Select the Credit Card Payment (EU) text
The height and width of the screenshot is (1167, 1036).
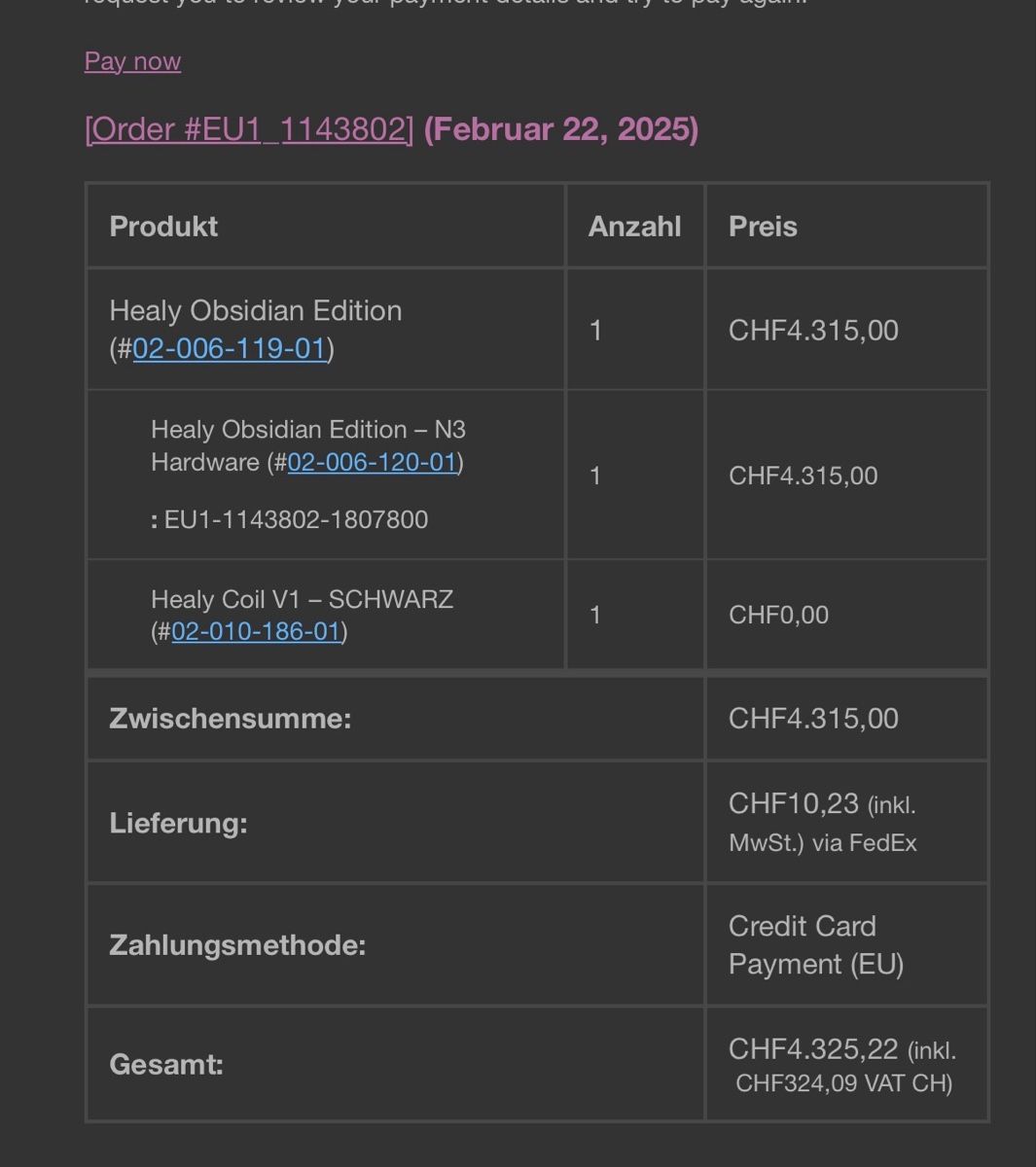click(816, 944)
